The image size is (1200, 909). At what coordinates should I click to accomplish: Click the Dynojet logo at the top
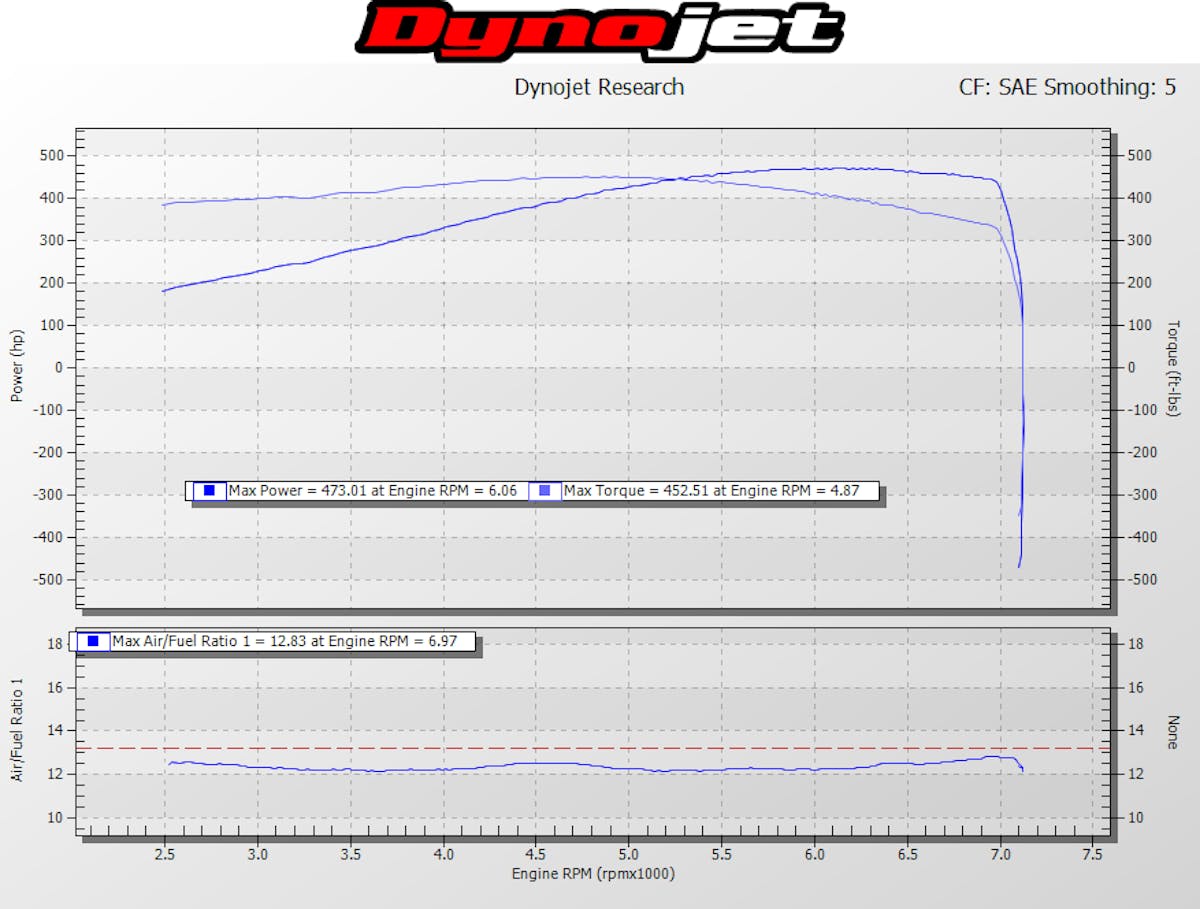pyautogui.click(x=599, y=32)
